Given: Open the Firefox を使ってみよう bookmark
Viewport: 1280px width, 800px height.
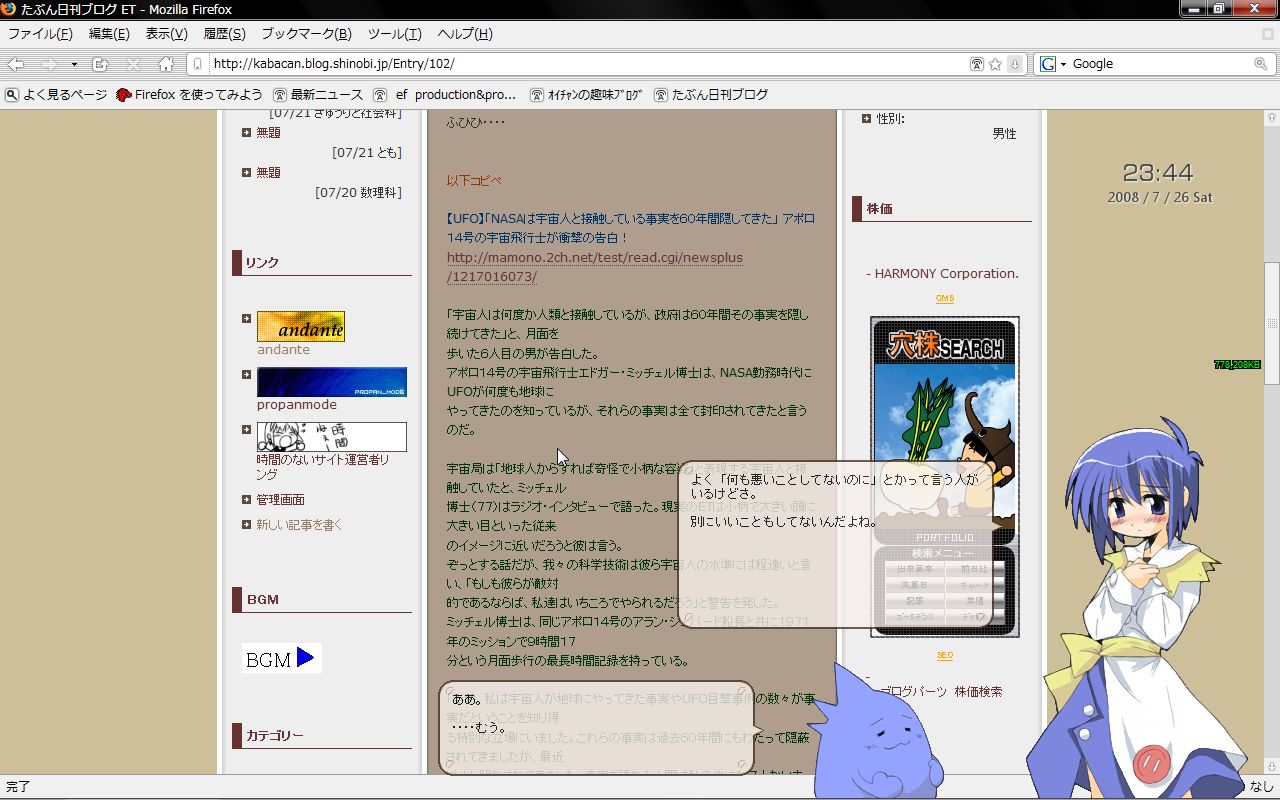Looking at the screenshot, I should point(189,95).
